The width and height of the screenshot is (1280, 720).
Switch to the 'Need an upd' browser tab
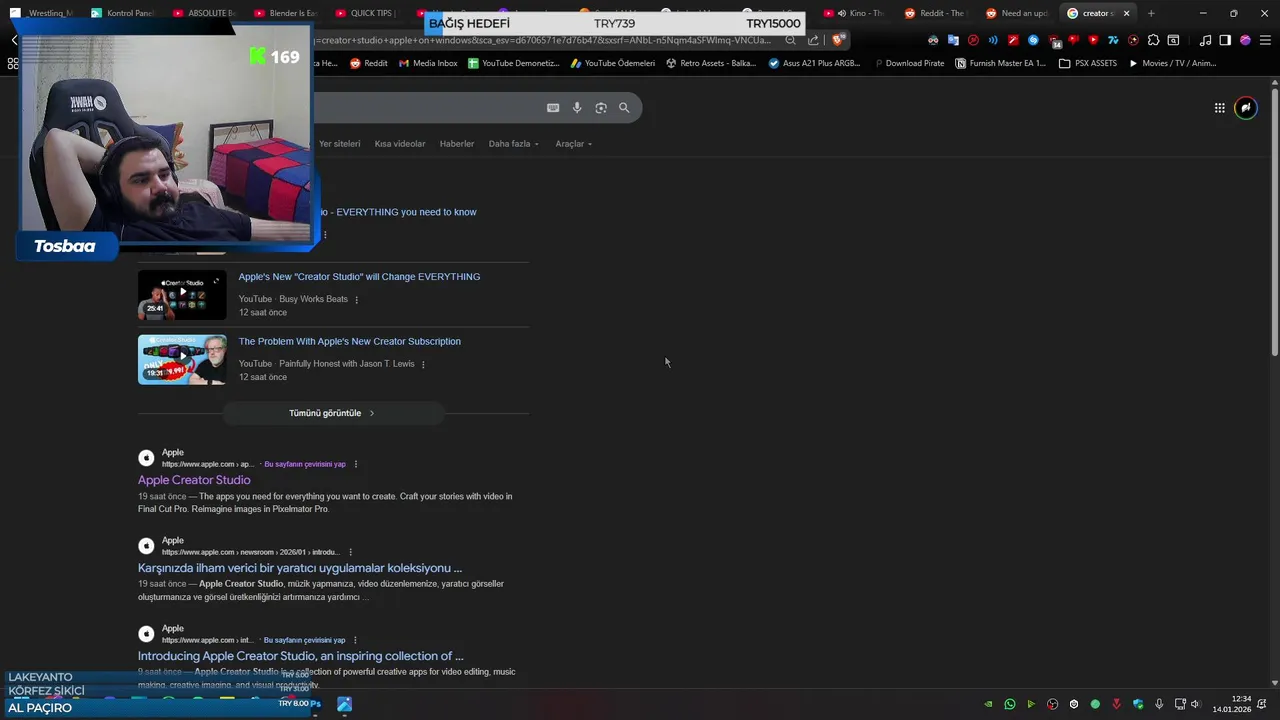(x=1018, y=13)
